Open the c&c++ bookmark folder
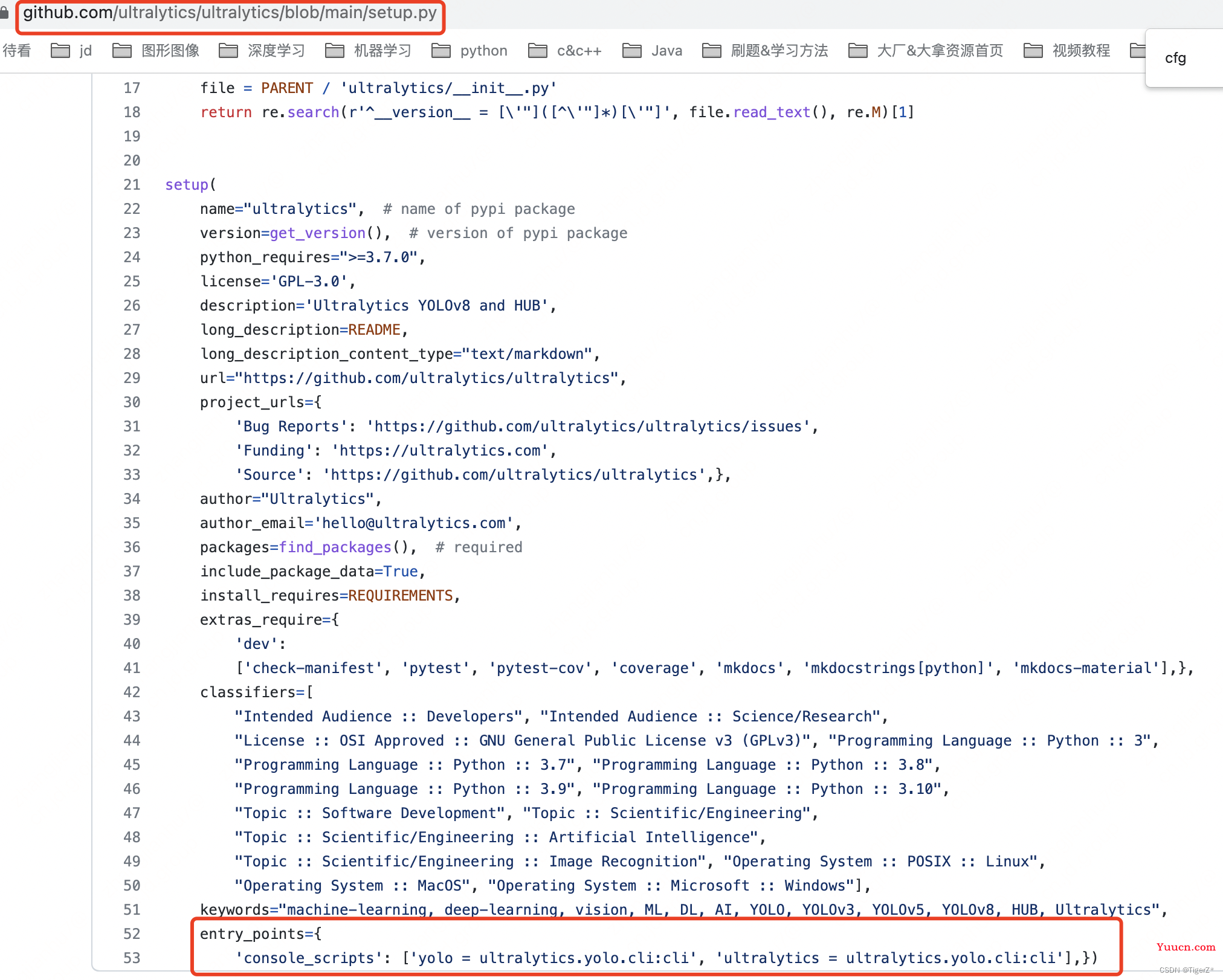1223x980 pixels. 565,51
